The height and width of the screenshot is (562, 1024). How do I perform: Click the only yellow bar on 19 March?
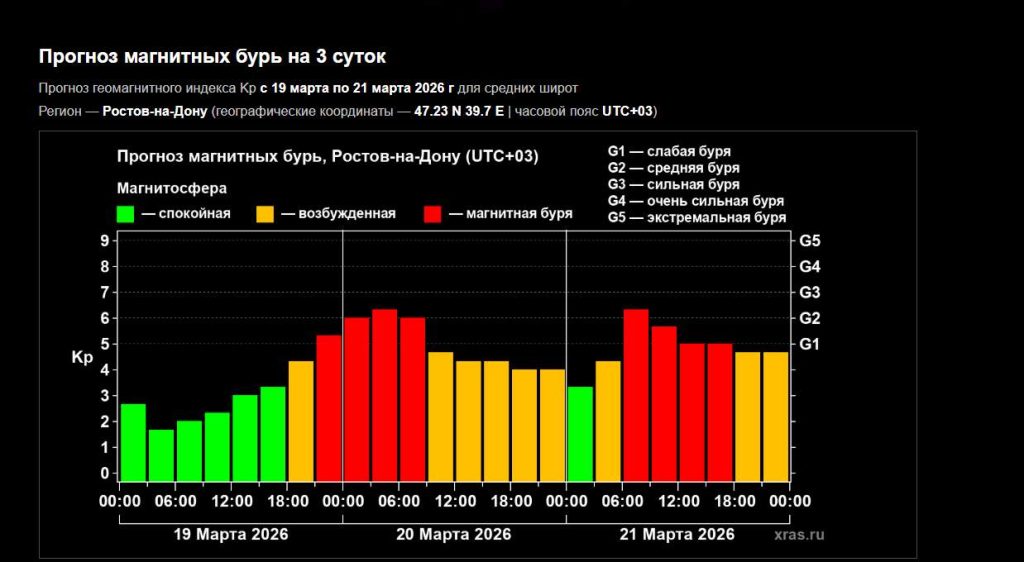pyautogui.click(x=301, y=421)
